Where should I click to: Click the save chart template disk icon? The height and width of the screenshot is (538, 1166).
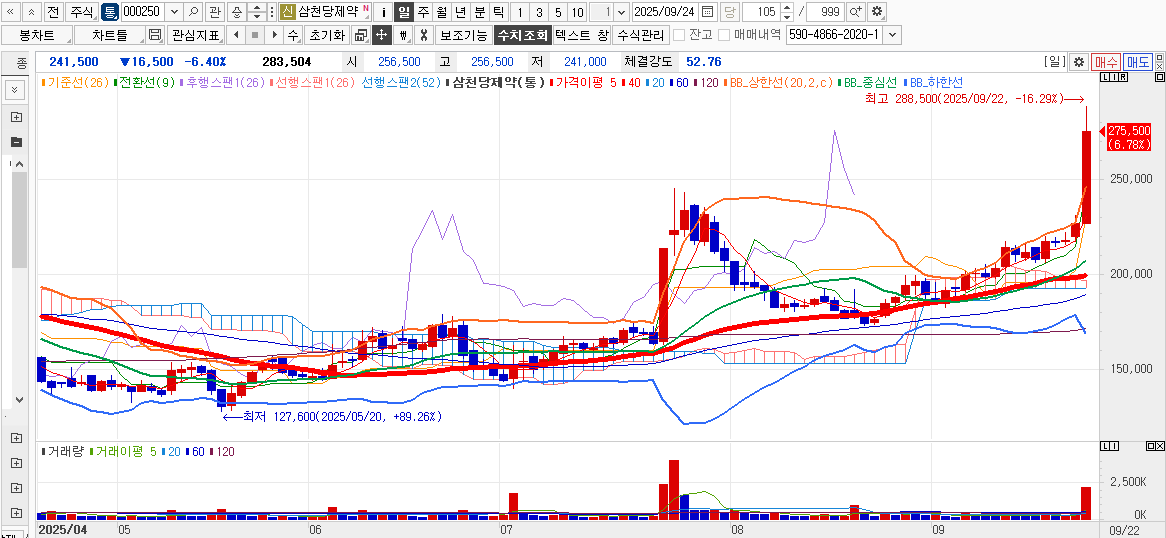(154, 35)
